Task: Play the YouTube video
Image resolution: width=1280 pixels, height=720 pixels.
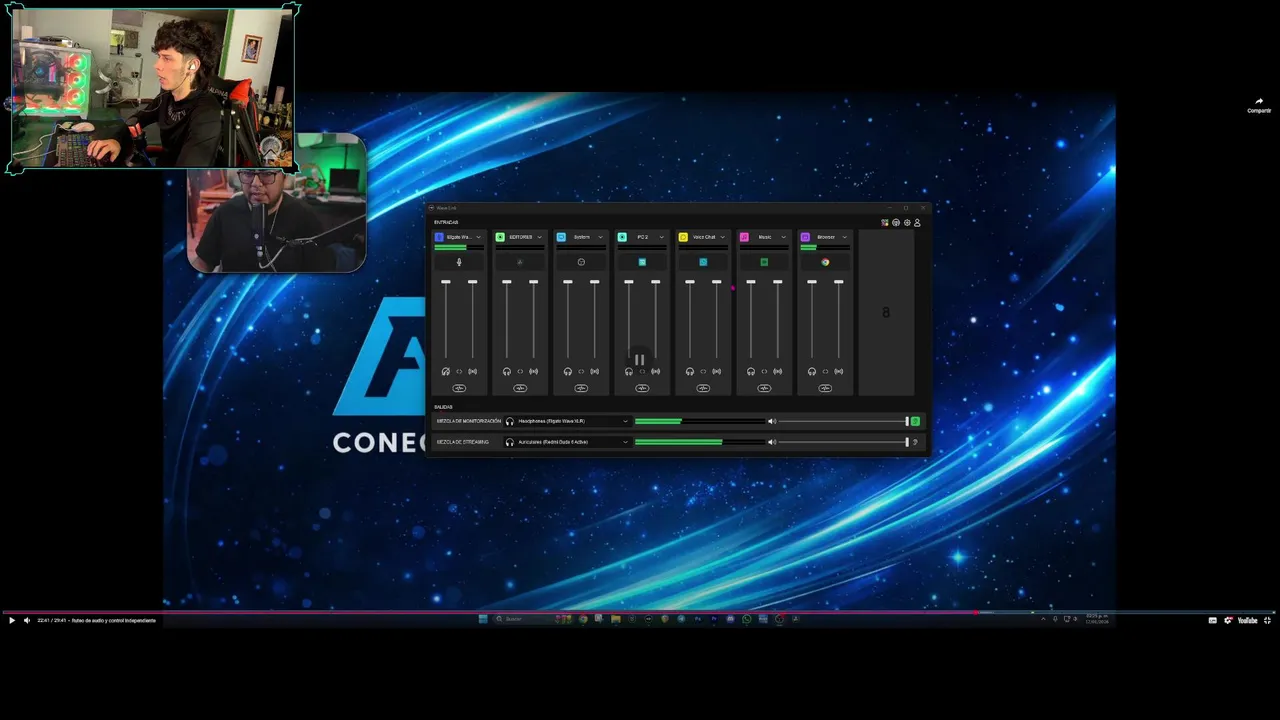Action: pos(12,620)
